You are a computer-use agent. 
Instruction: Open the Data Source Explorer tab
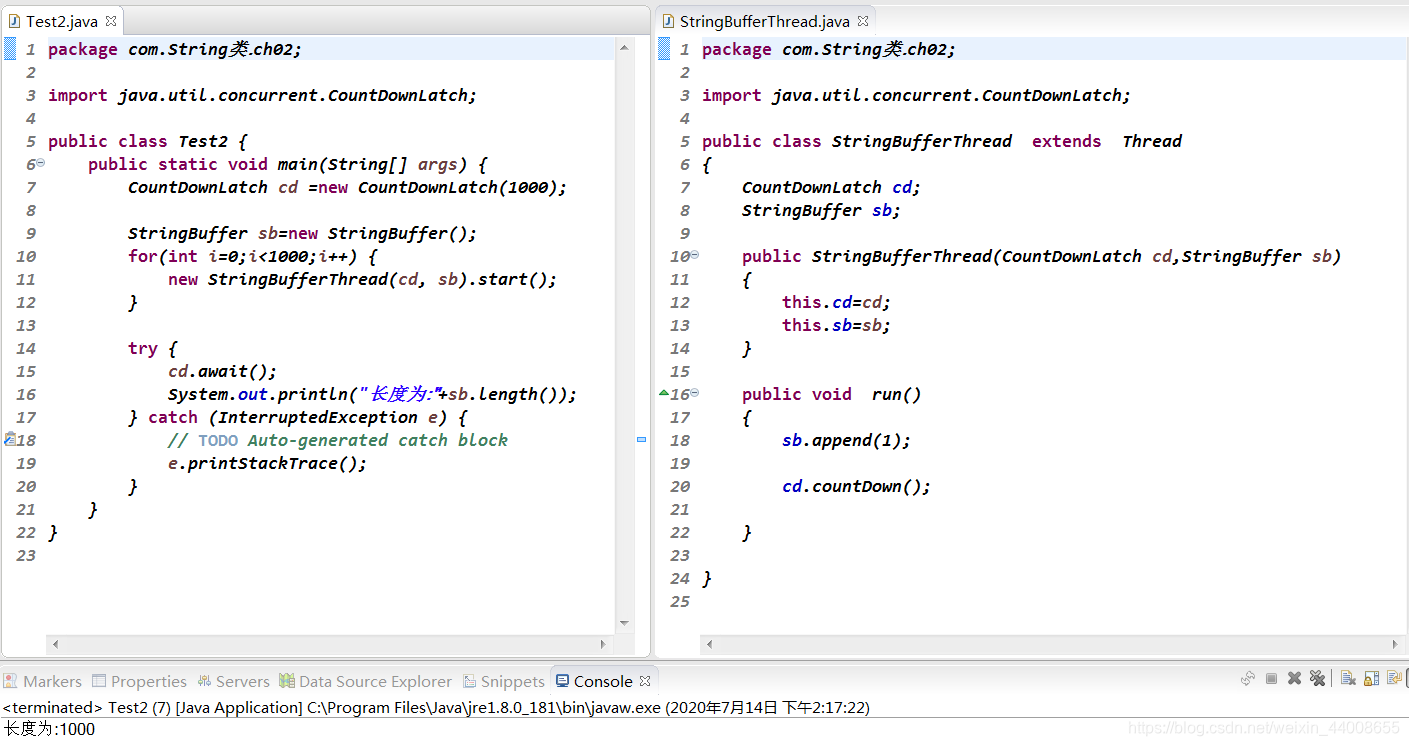(365, 681)
